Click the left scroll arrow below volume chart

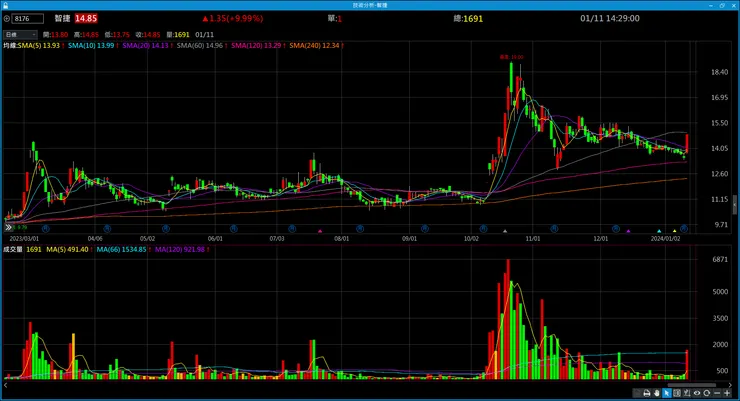point(6,385)
